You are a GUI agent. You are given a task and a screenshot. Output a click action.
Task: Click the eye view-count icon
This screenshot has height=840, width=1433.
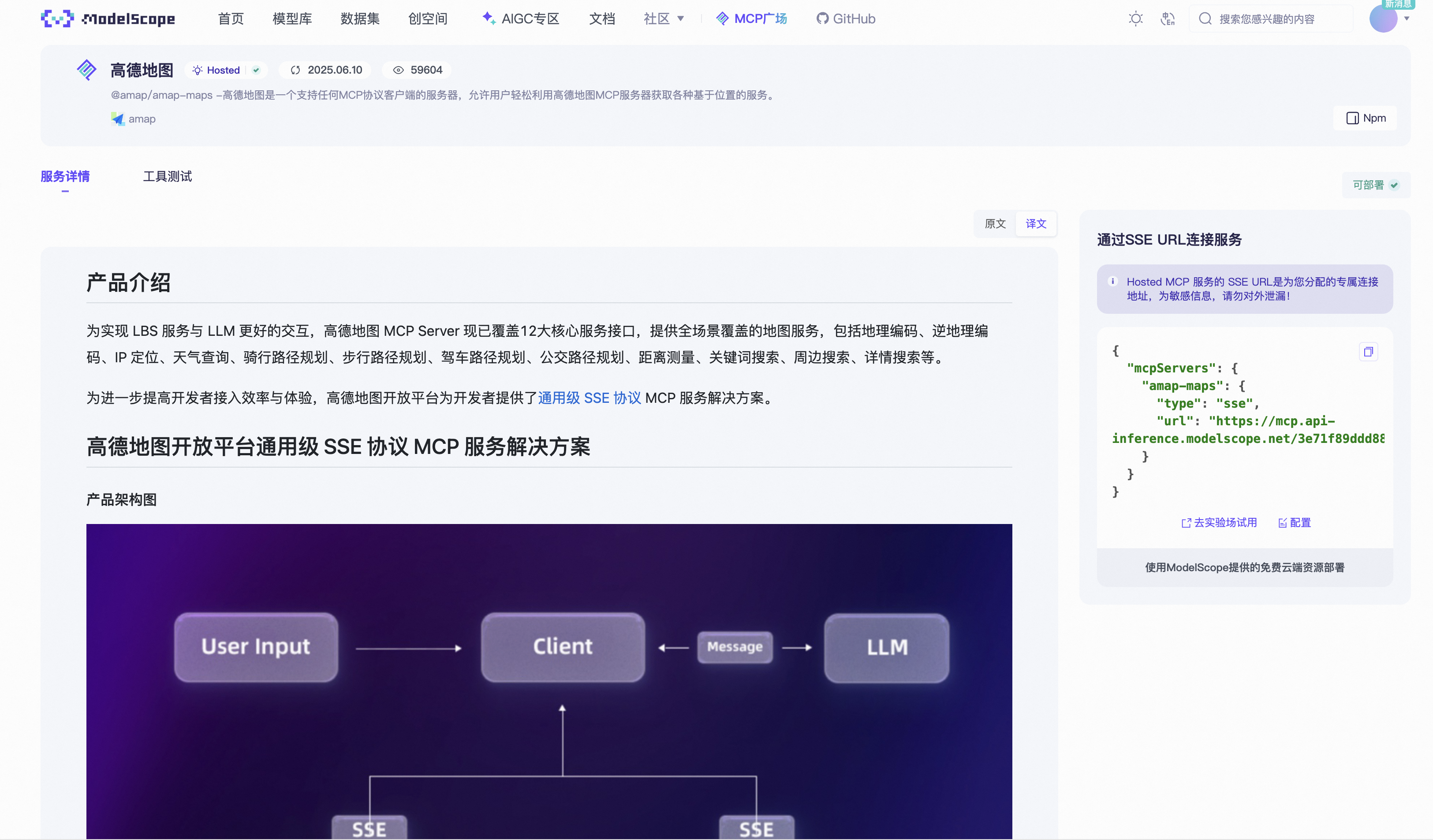[399, 70]
